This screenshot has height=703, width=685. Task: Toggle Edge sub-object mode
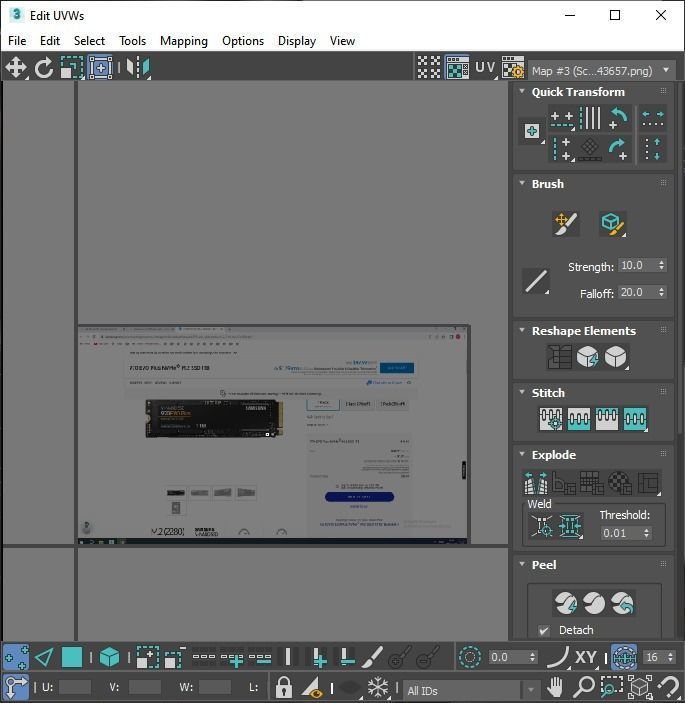pyautogui.click(x=44, y=657)
